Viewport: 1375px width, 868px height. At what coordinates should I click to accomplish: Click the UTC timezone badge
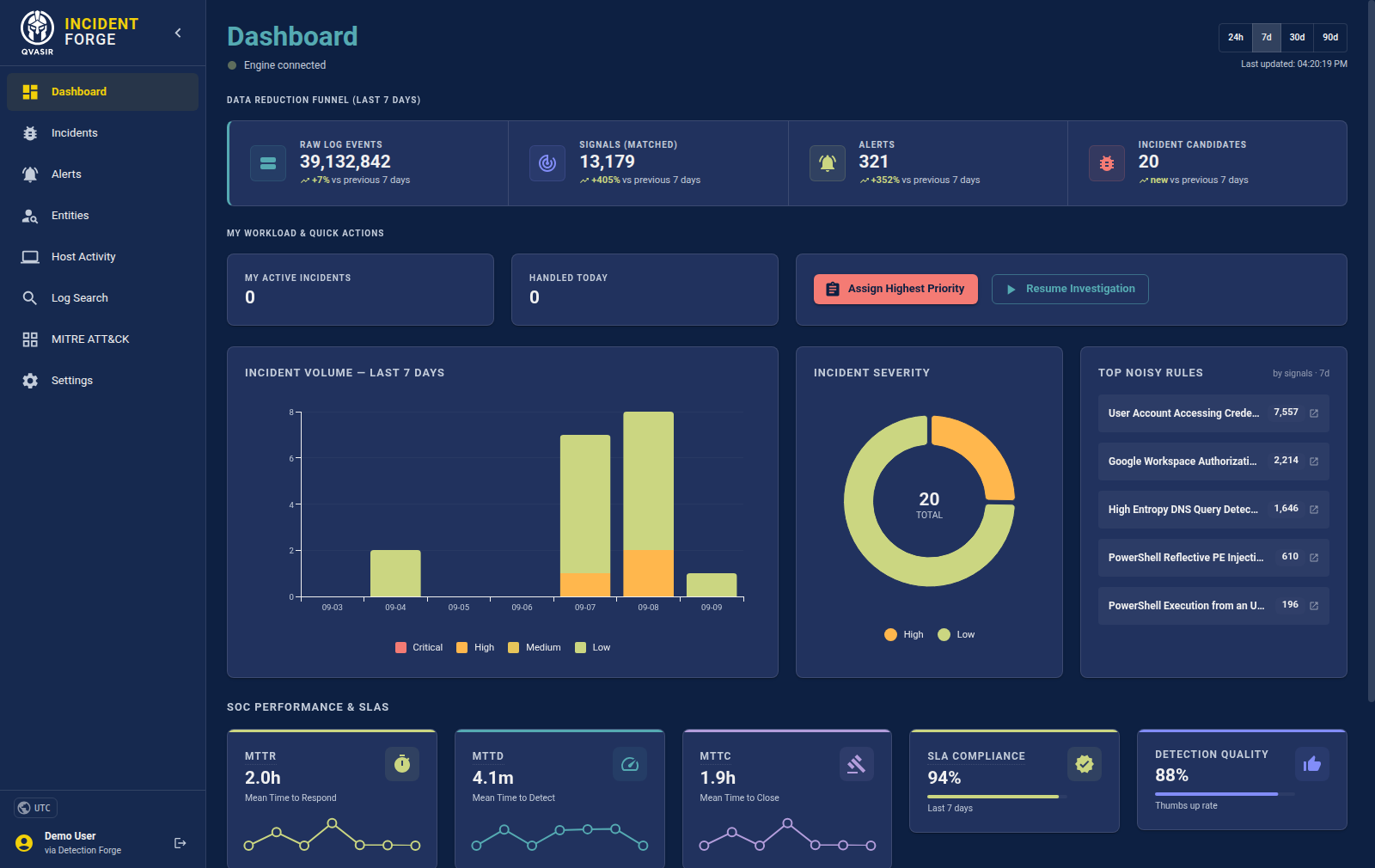point(35,808)
